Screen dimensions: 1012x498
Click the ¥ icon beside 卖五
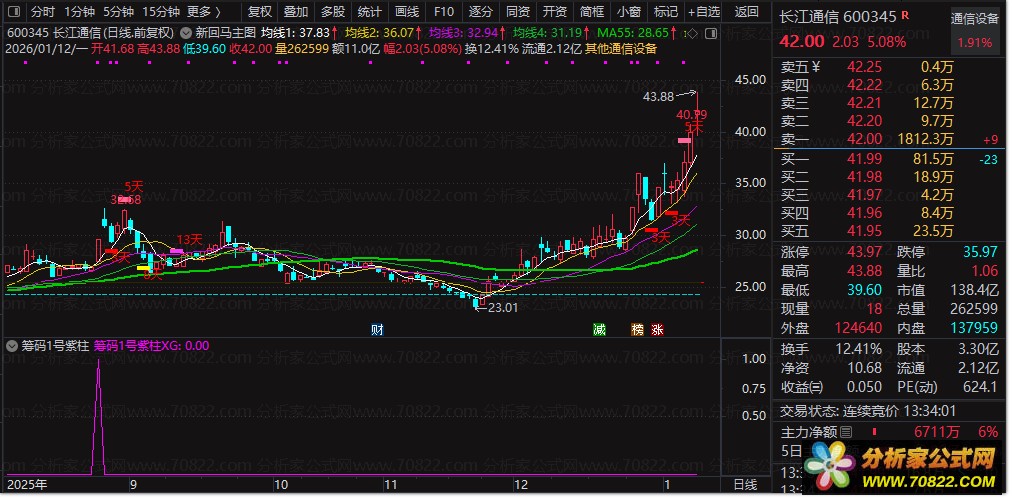coord(815,66)
